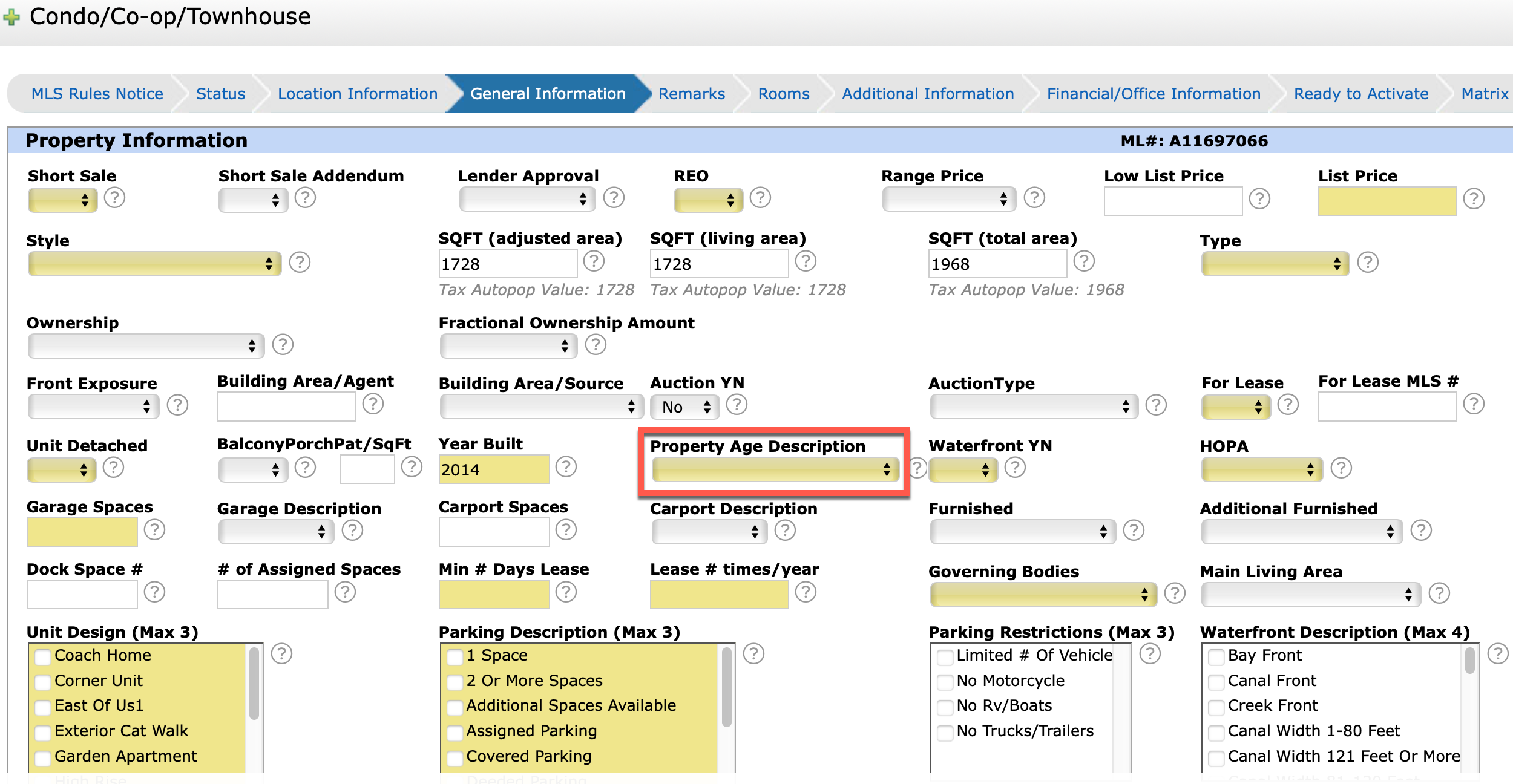
Task: Show help for Governing Bodies field
Action: click(1175, 593)
